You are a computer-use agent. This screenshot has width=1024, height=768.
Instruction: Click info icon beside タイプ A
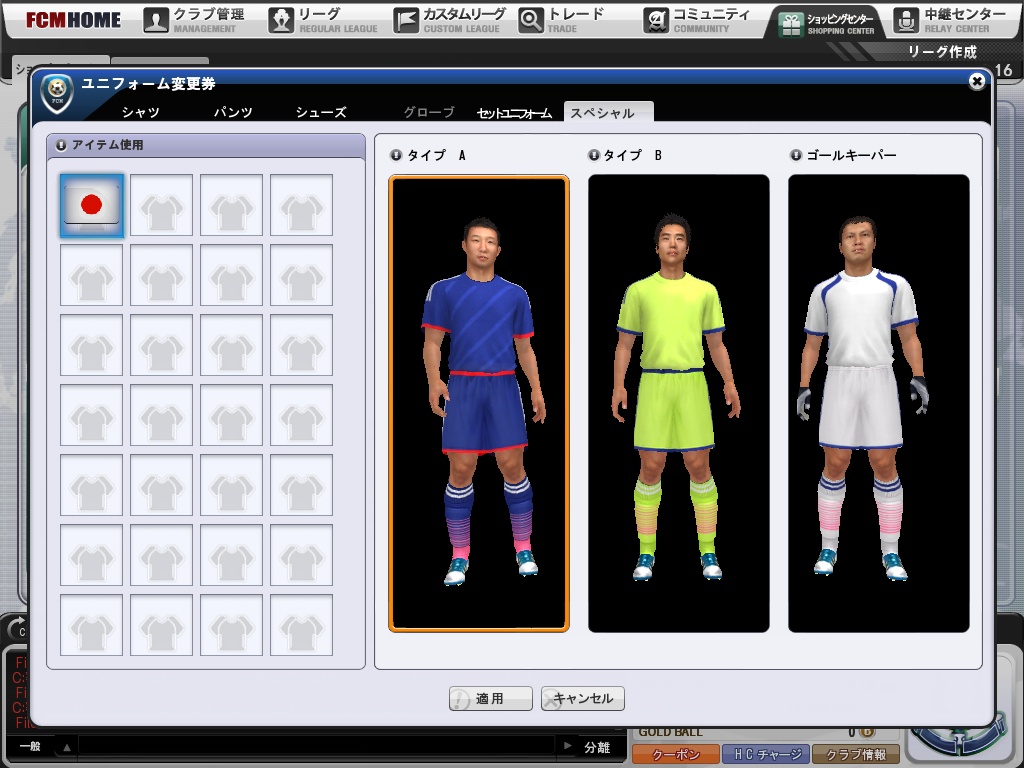pos(396,155)
